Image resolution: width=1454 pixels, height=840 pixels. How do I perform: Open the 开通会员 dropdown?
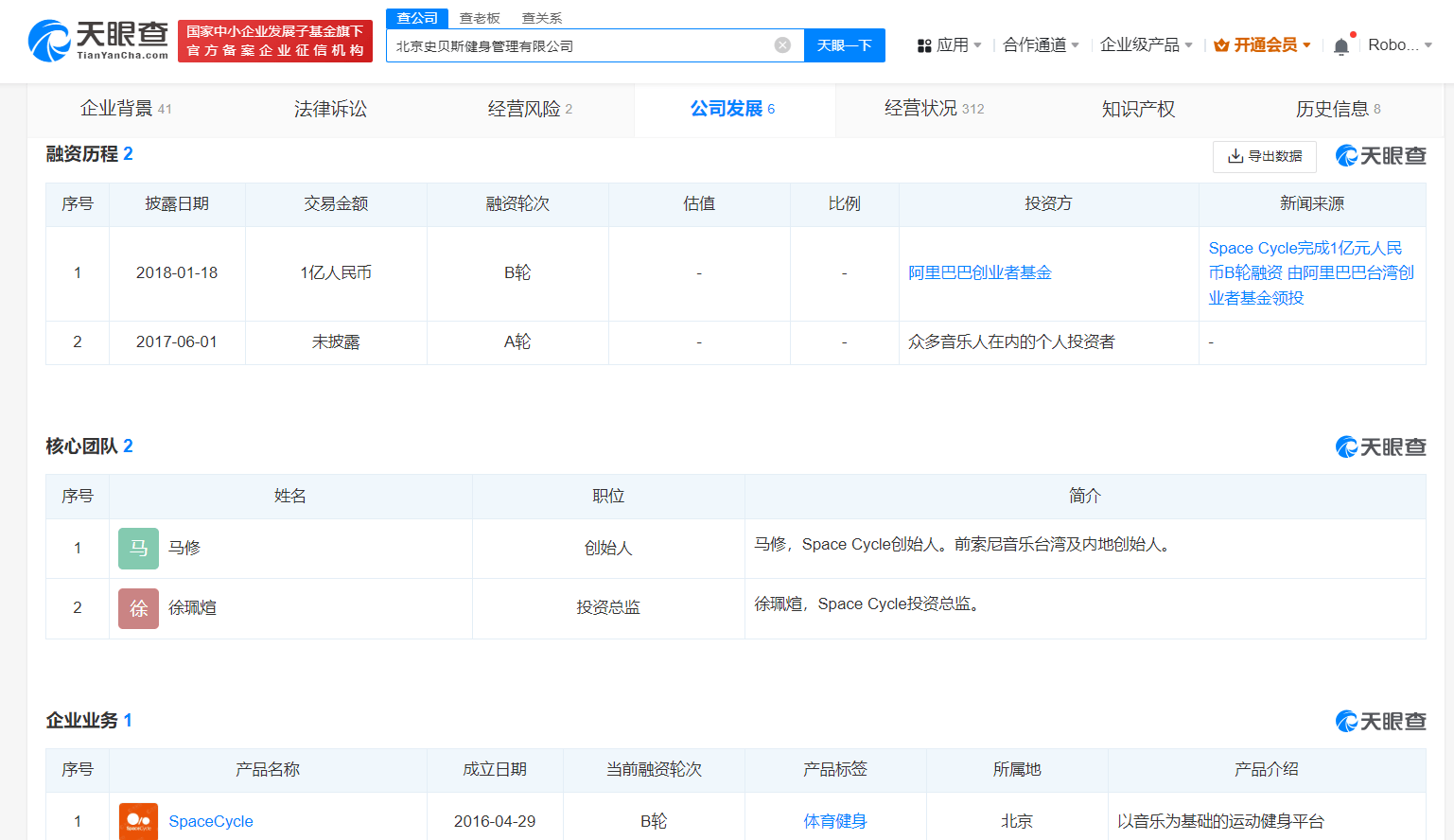pyautogui.click(x=1306, y=45)
